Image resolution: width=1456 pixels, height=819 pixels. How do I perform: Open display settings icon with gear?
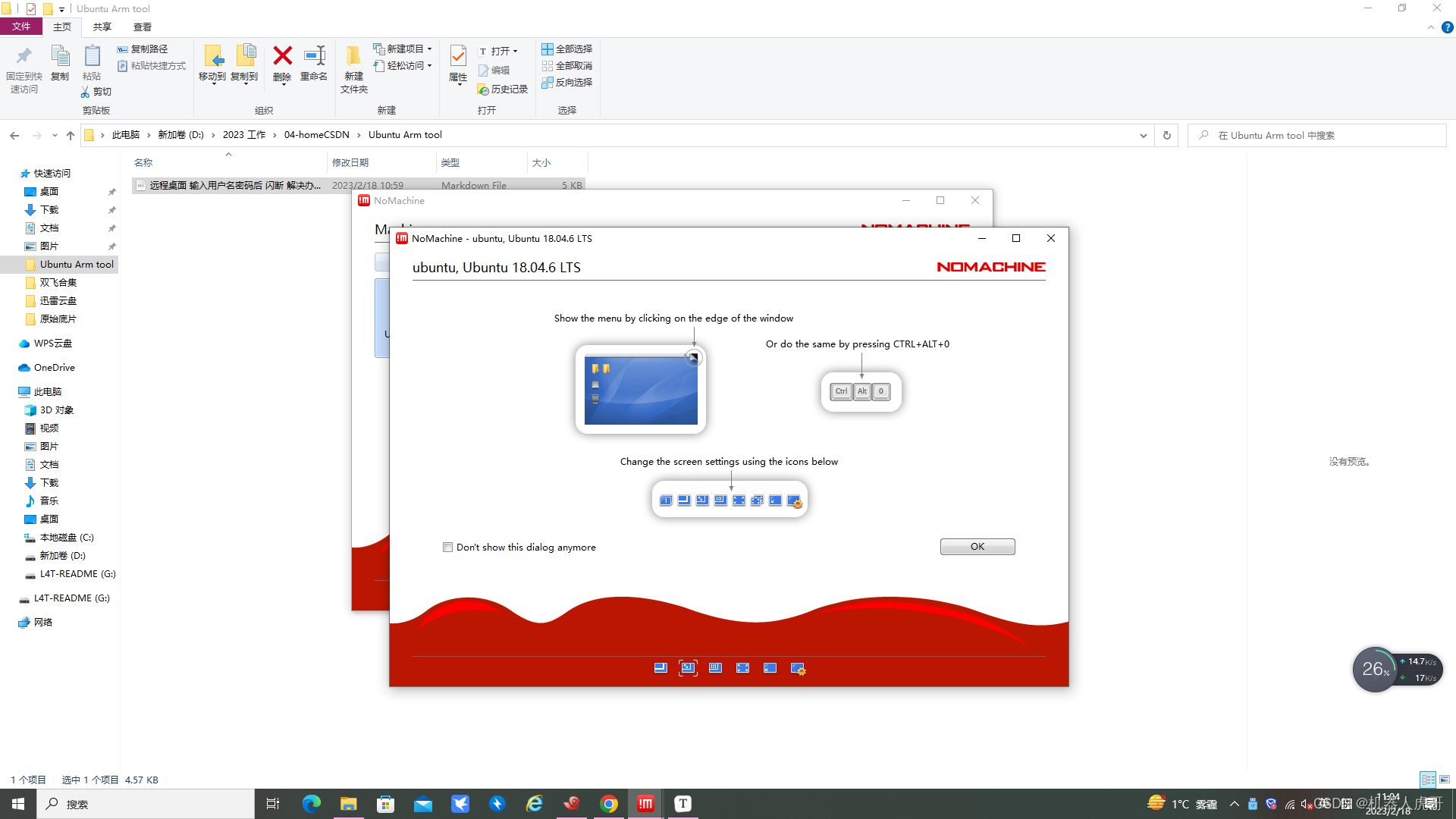click(797, 668)
